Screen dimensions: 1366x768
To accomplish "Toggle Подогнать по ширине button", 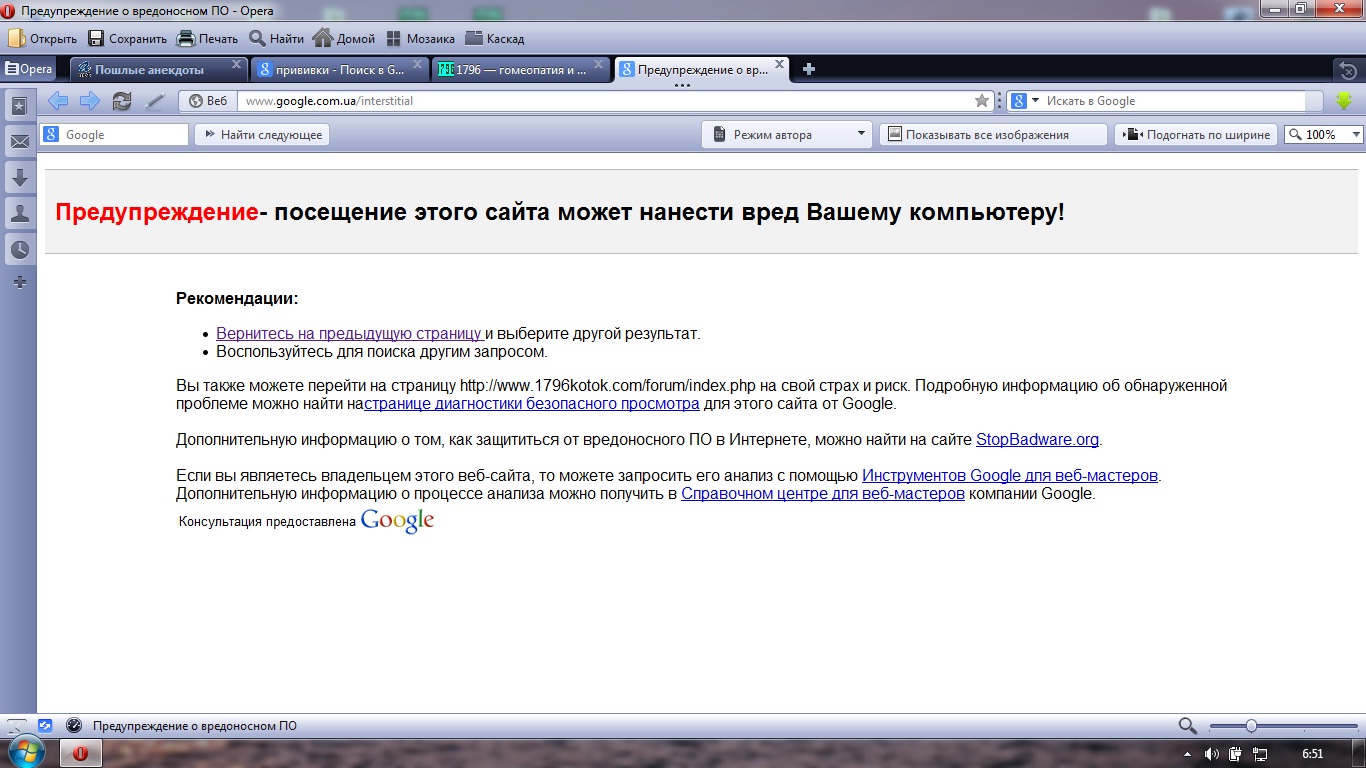I will pyautogui.click(x=1196, y=134).
